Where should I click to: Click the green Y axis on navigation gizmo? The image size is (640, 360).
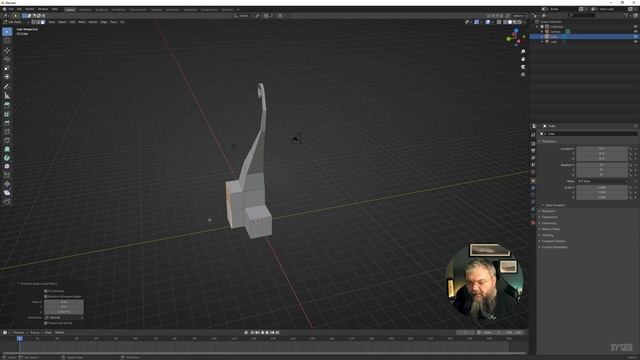(509, 39)
